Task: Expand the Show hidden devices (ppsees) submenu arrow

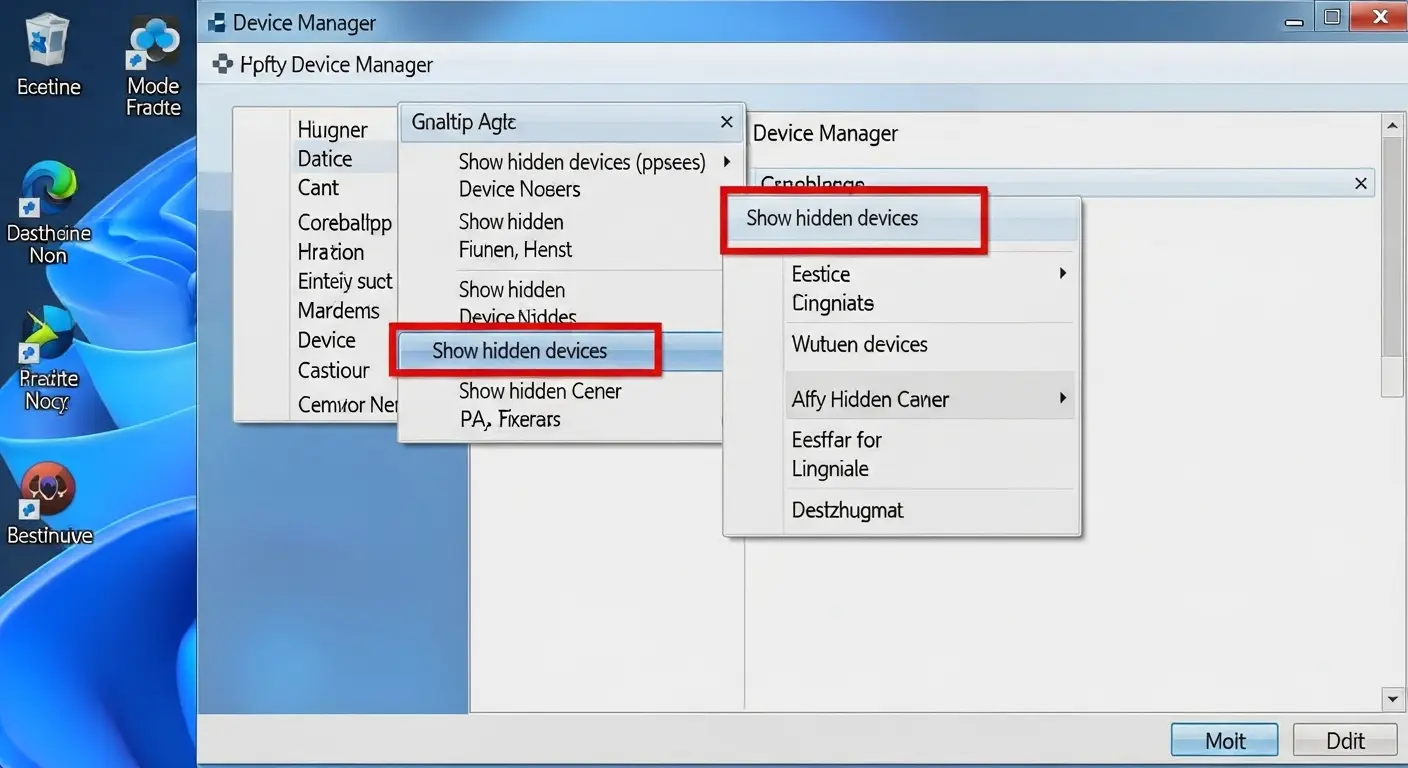Action: (x=727, y=161)
